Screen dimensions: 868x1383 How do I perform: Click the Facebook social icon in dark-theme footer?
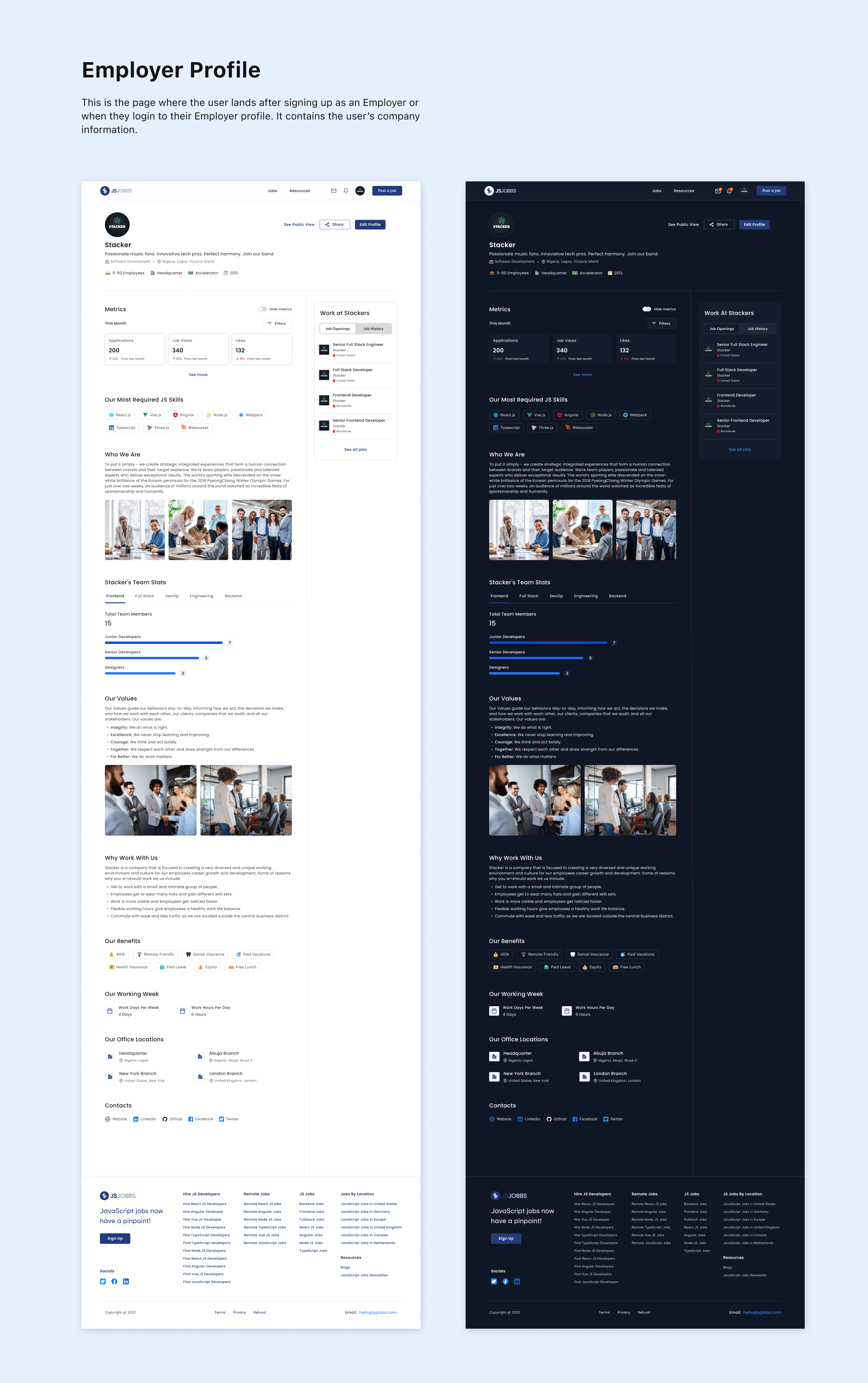click(505, 1282)
